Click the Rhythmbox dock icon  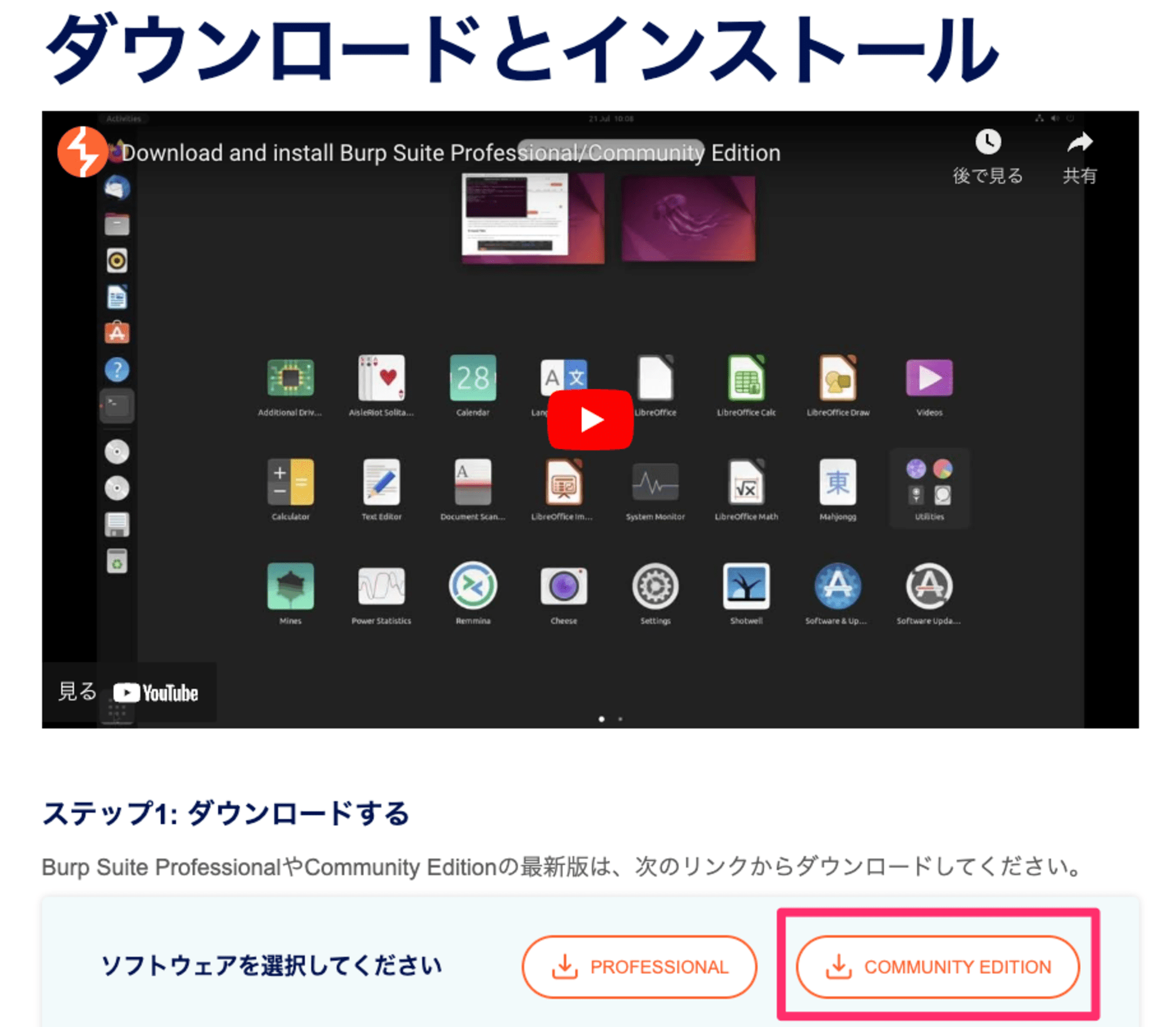(x=117, y=260)
